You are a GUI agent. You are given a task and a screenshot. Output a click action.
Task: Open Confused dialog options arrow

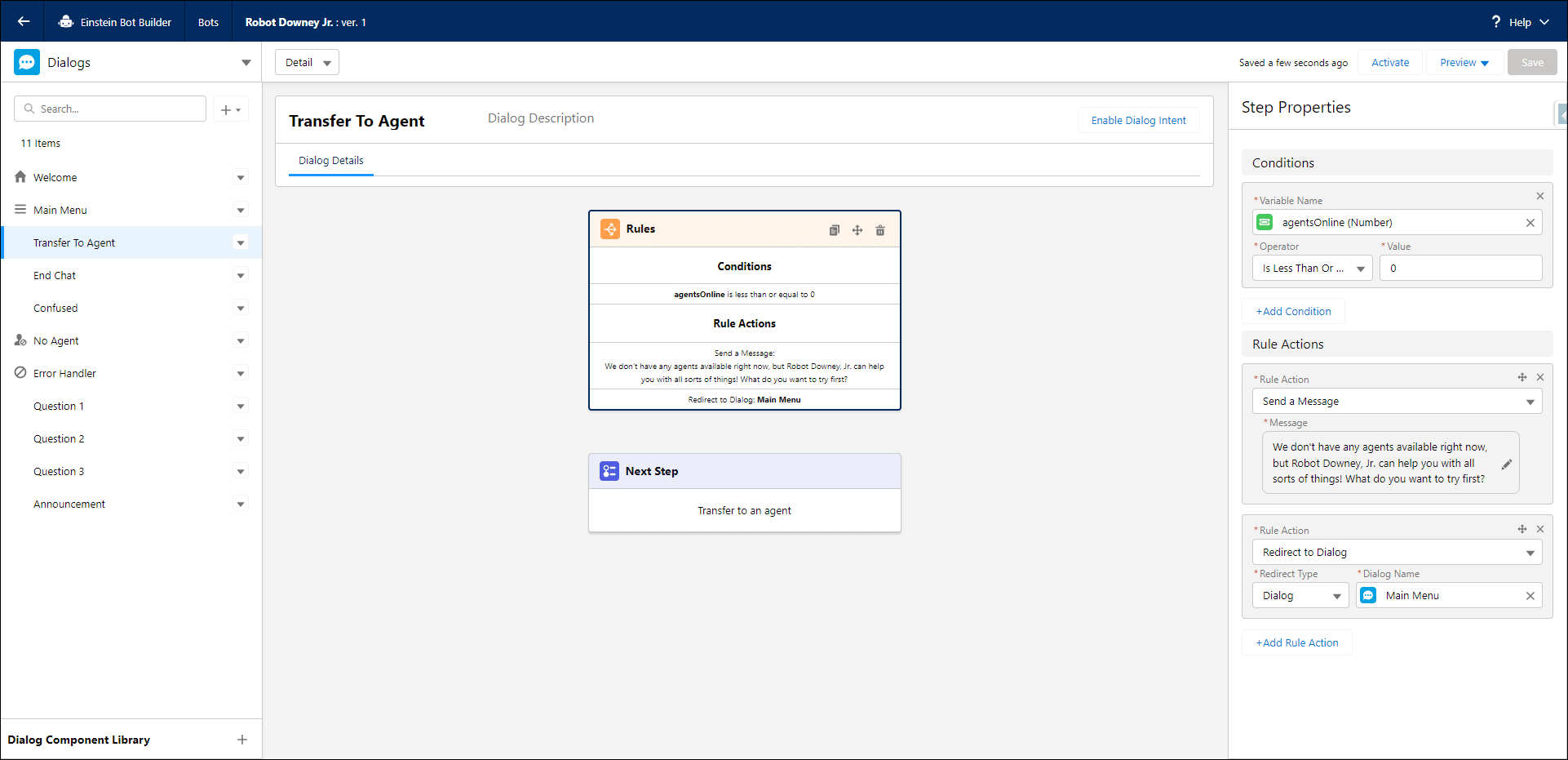click(241, 308)
